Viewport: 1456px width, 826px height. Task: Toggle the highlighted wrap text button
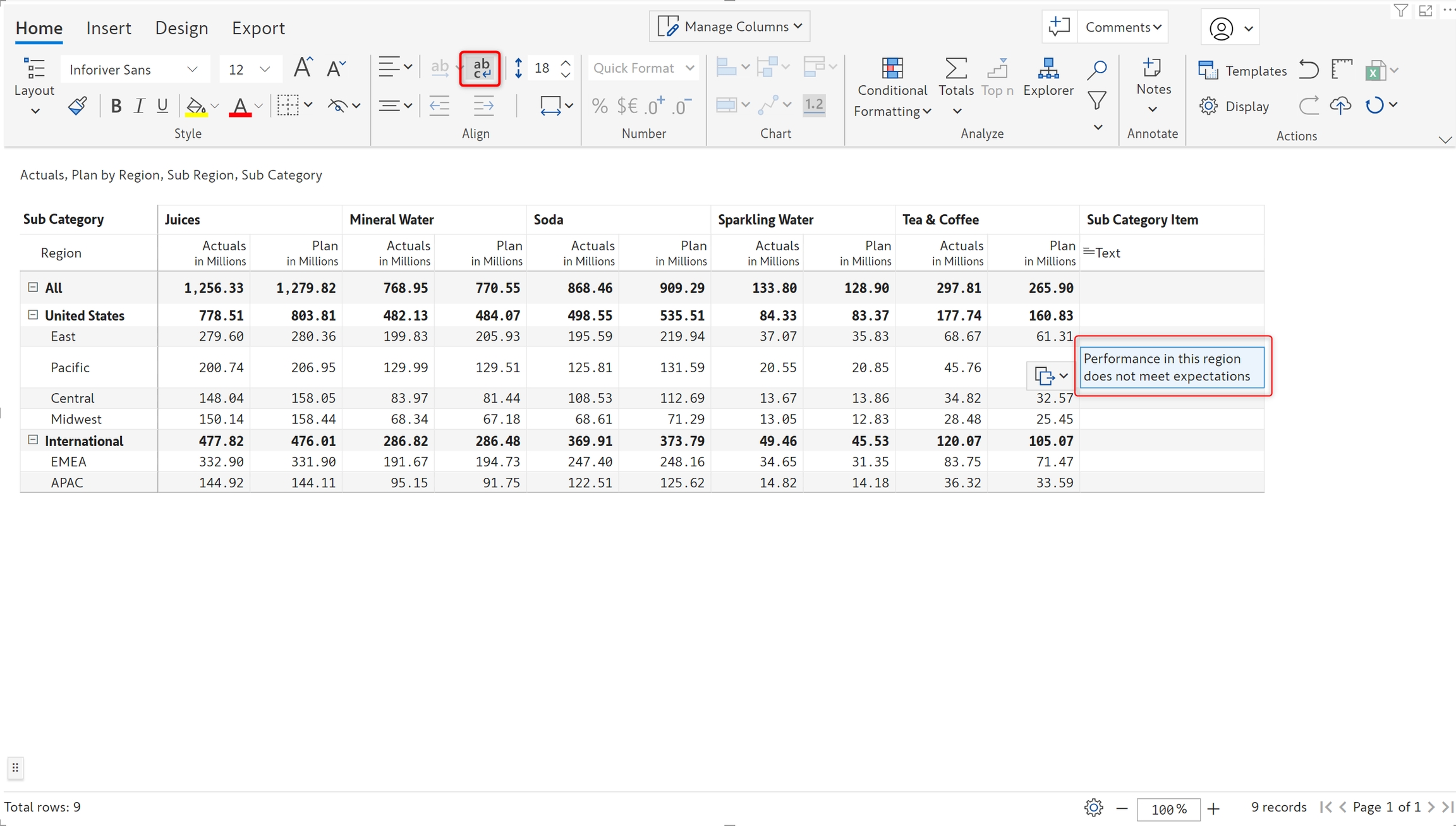coord(480,68)
